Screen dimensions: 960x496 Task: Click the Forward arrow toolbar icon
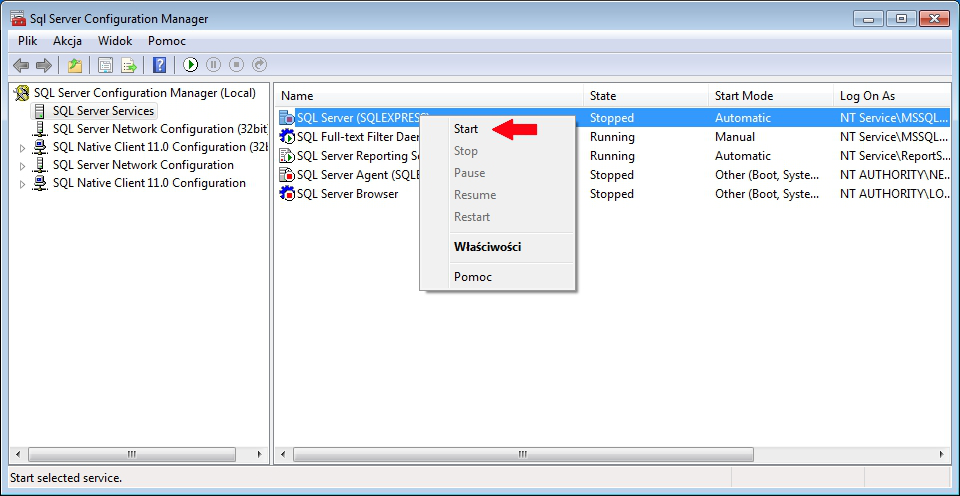(43, 65)
